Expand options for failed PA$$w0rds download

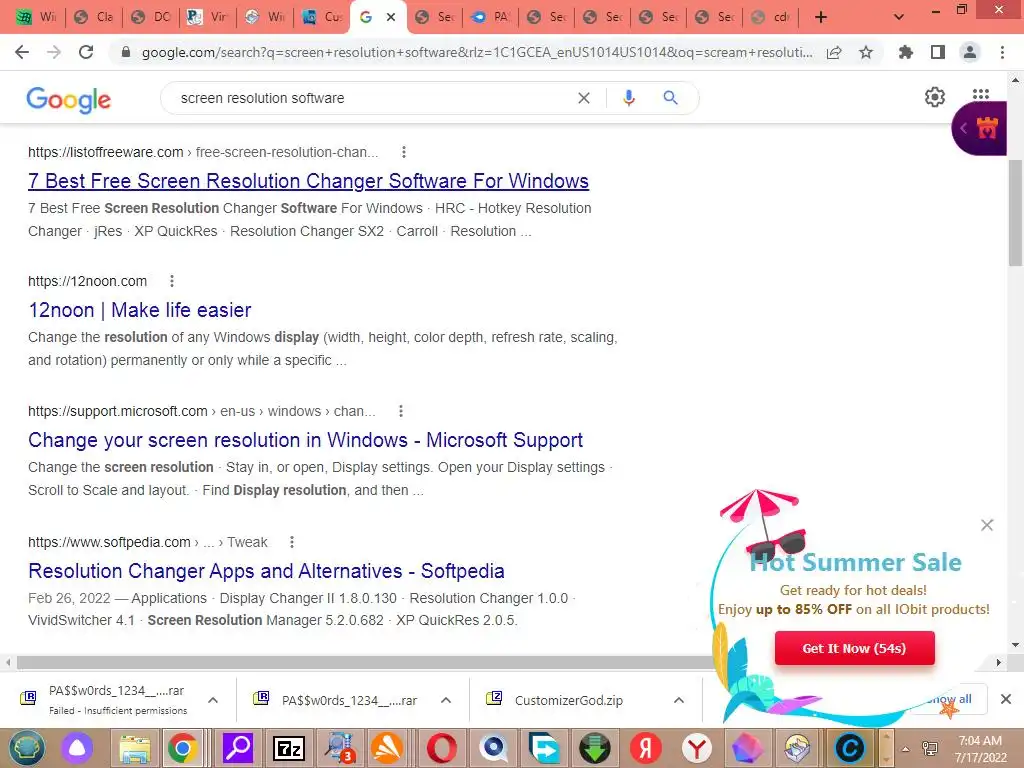tap(213, 700)
